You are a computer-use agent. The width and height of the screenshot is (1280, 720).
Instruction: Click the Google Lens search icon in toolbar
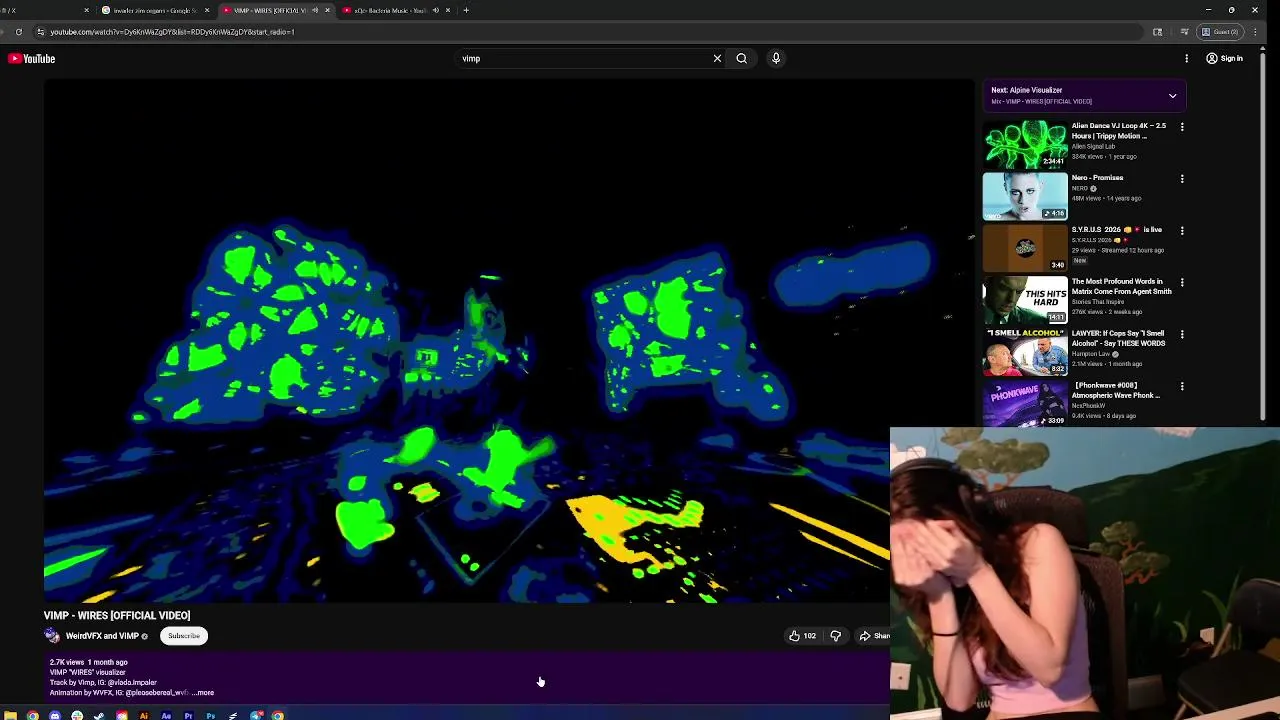click(1157, 32)
